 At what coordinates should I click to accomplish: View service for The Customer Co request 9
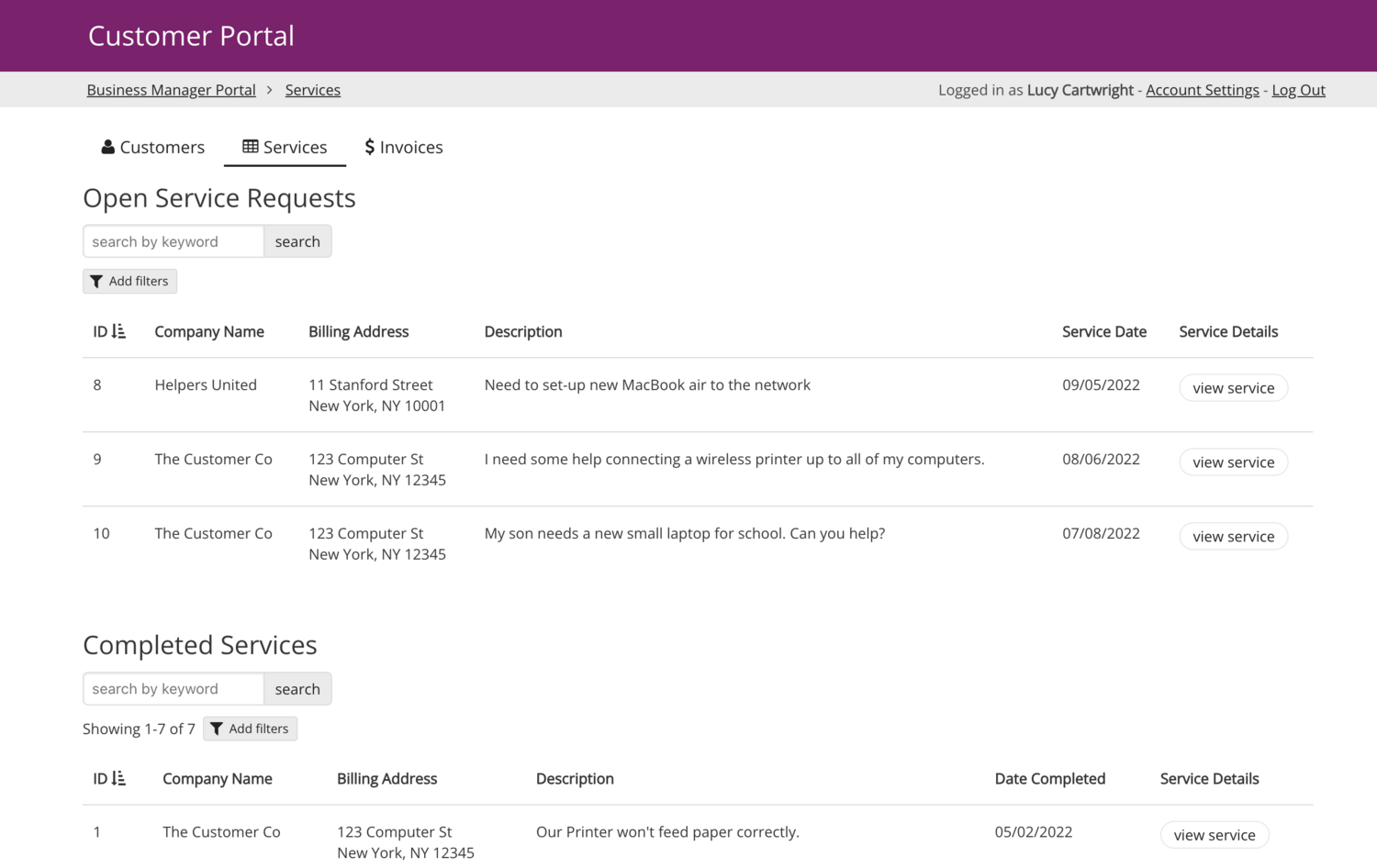1233,462
